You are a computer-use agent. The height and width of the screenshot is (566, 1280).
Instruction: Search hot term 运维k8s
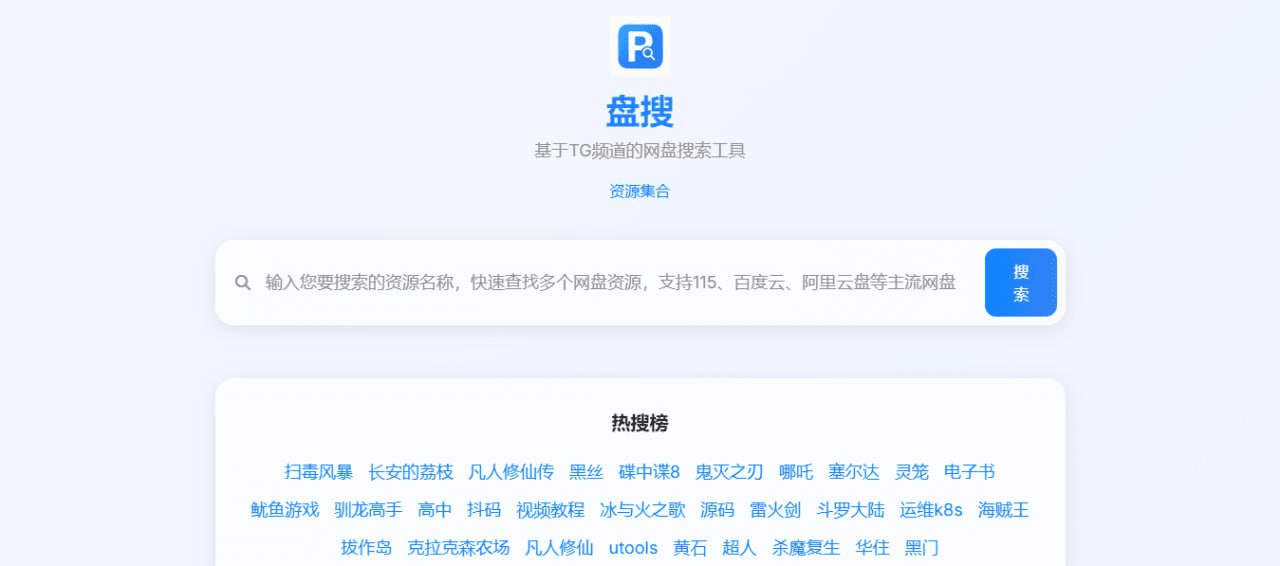(x=931, y=510)
